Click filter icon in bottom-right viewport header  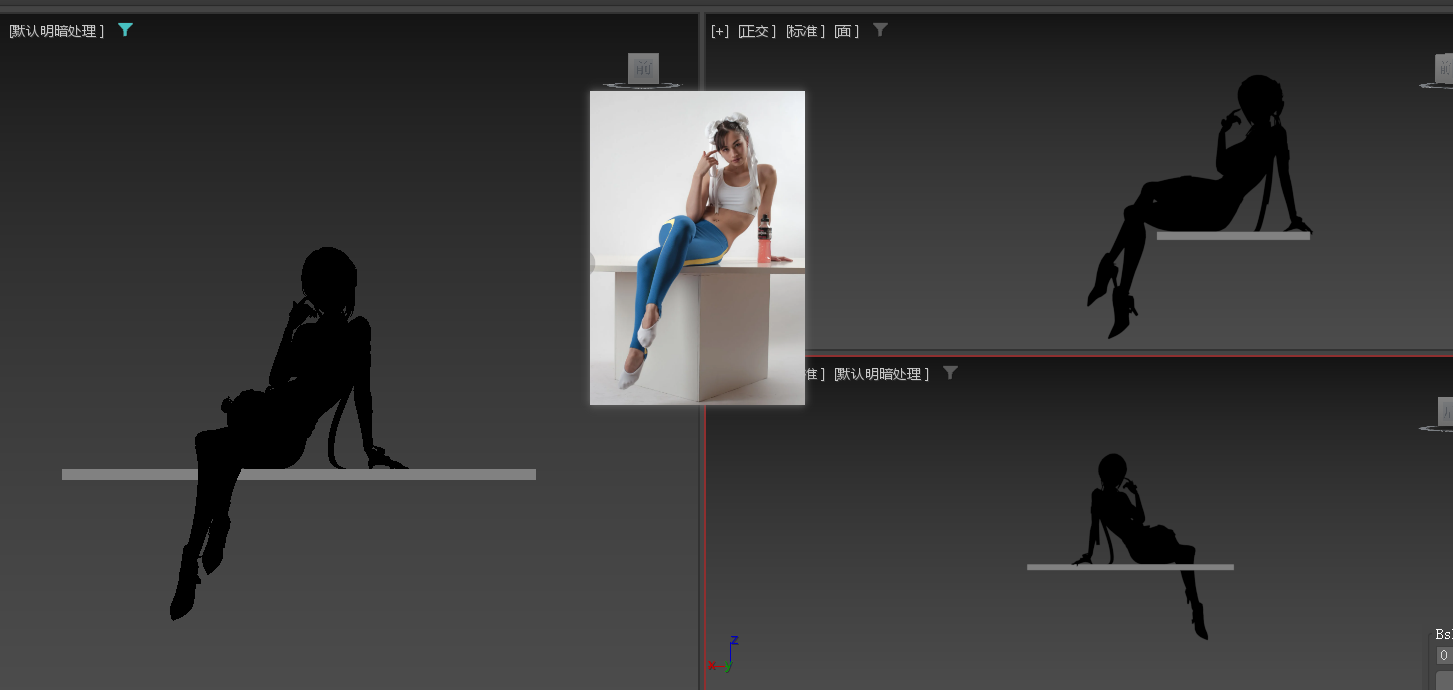click(x=950, y=373)
